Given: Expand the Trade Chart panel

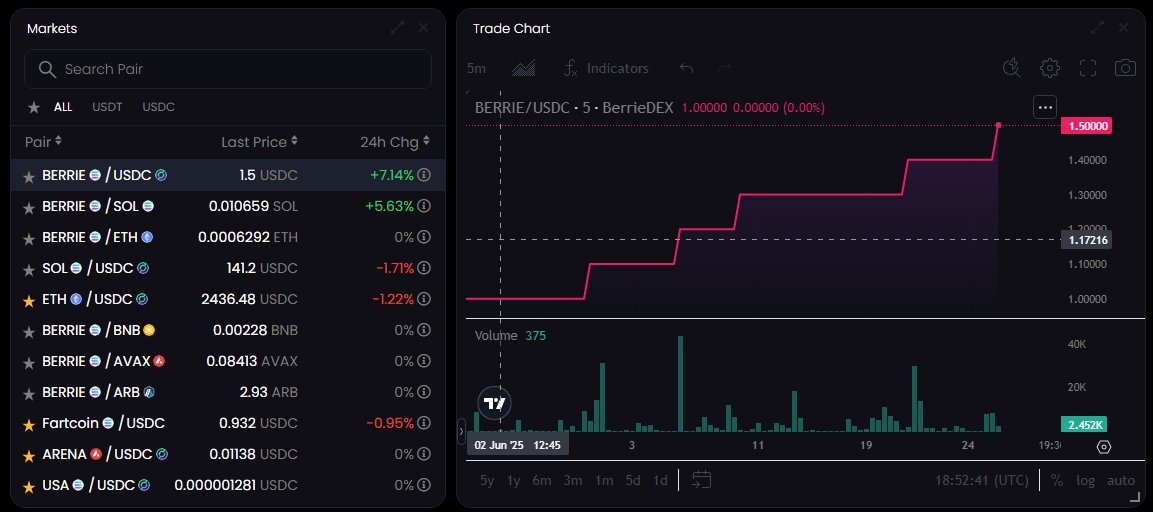Looking at the screenshot, I should coord(1098,28).
